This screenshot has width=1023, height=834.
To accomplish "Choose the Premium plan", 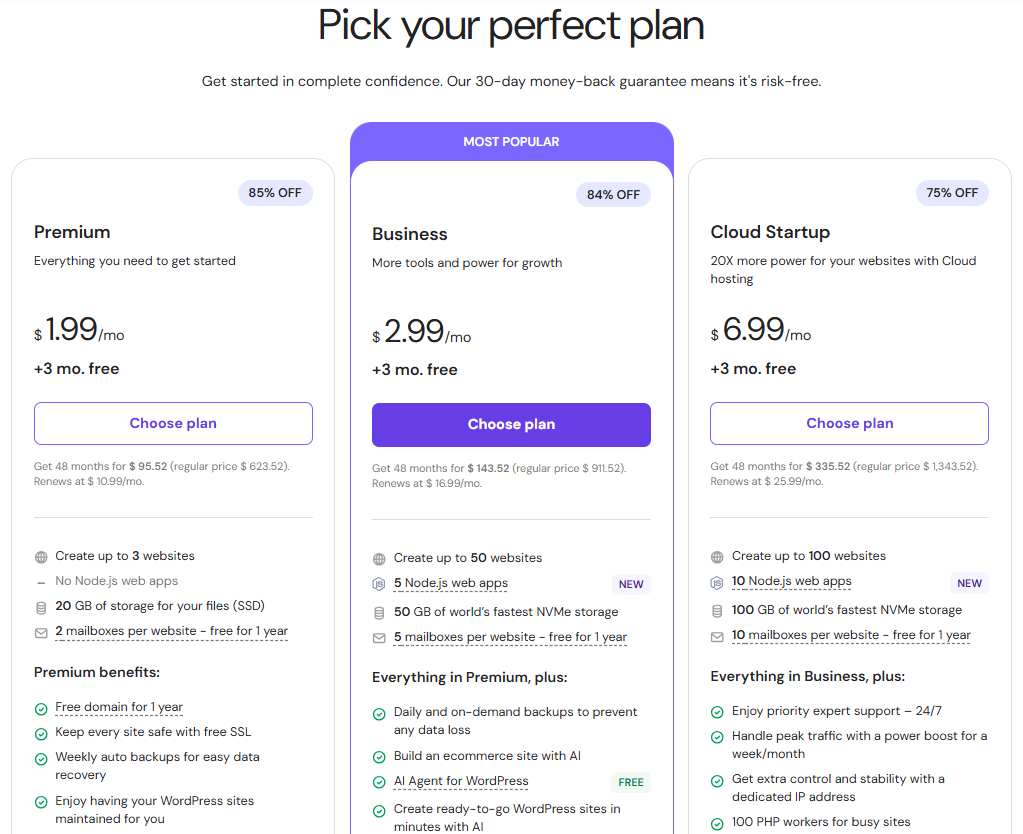I will (x=173, y=423).
